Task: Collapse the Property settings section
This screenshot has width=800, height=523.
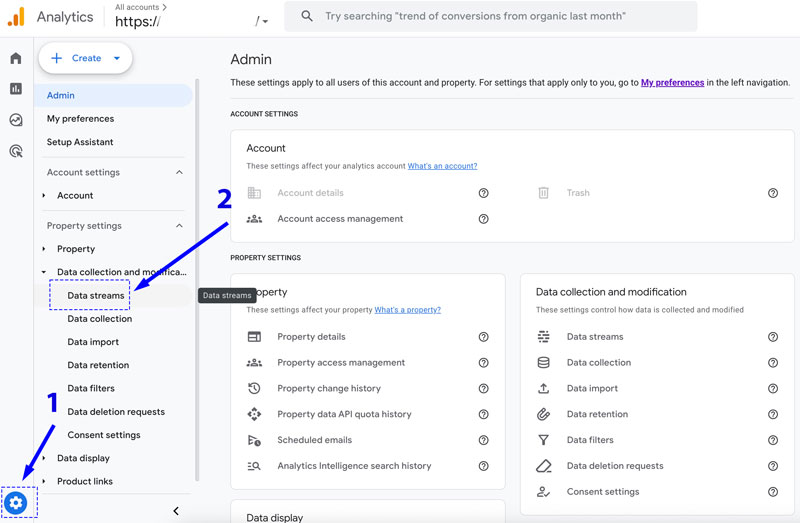Action: coord(179,226)
